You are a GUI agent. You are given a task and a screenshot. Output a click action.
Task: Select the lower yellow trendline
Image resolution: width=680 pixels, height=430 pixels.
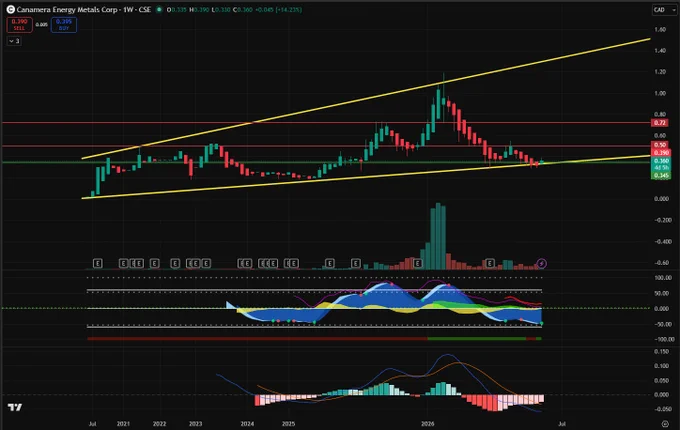click(x=366, y=177)
